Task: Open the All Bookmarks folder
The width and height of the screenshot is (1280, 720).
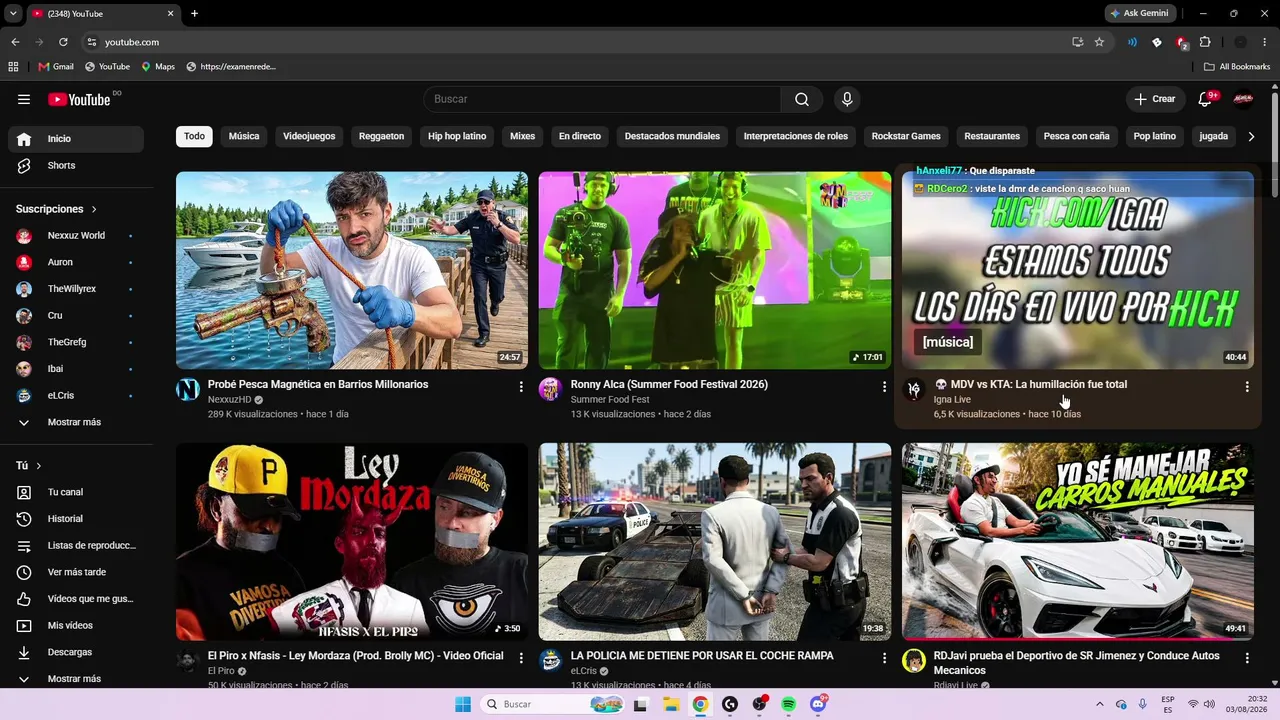Action: pos(1237,67)
